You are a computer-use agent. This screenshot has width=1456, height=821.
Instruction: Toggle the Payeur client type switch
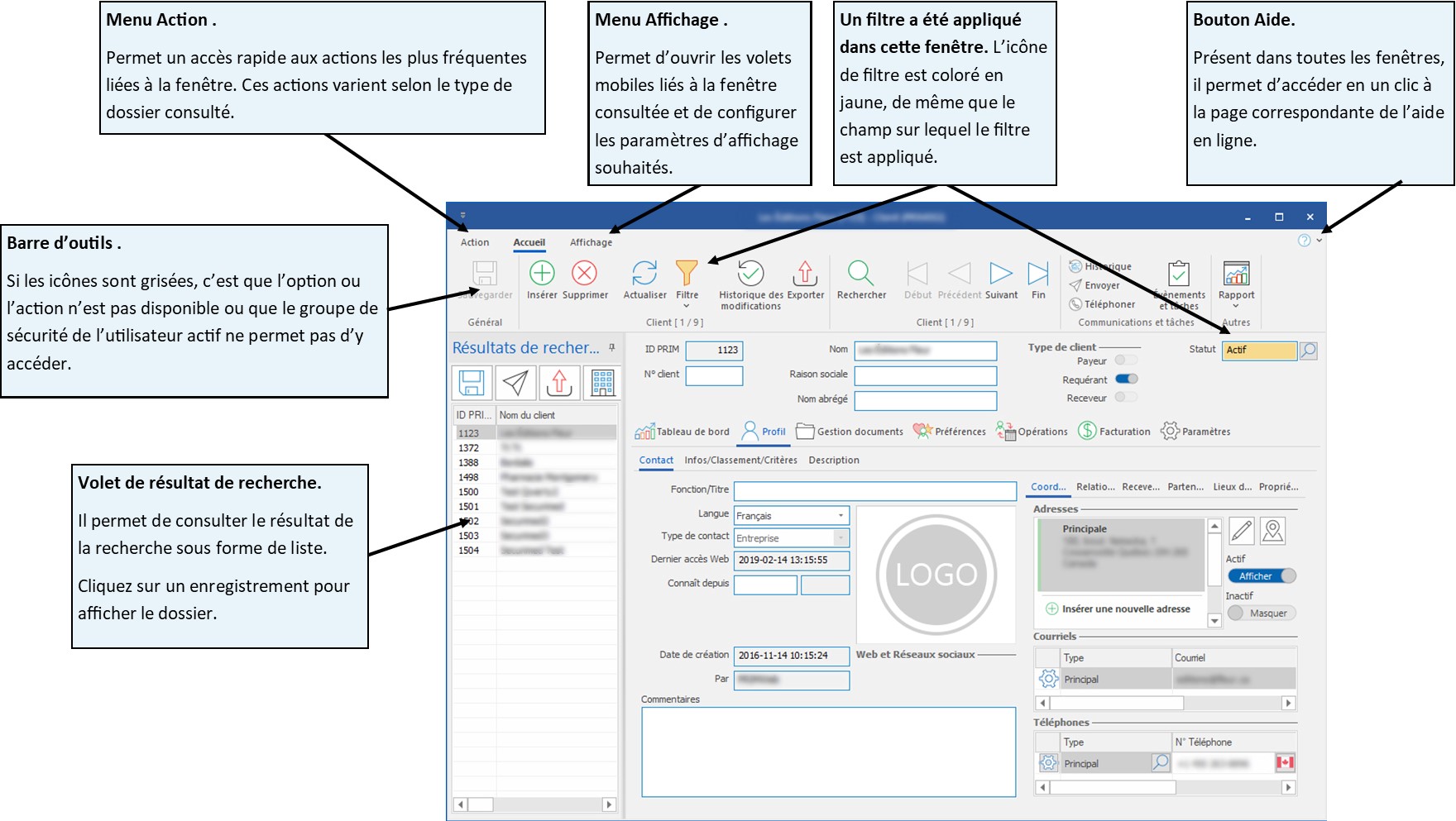(x=1126, y=360)
